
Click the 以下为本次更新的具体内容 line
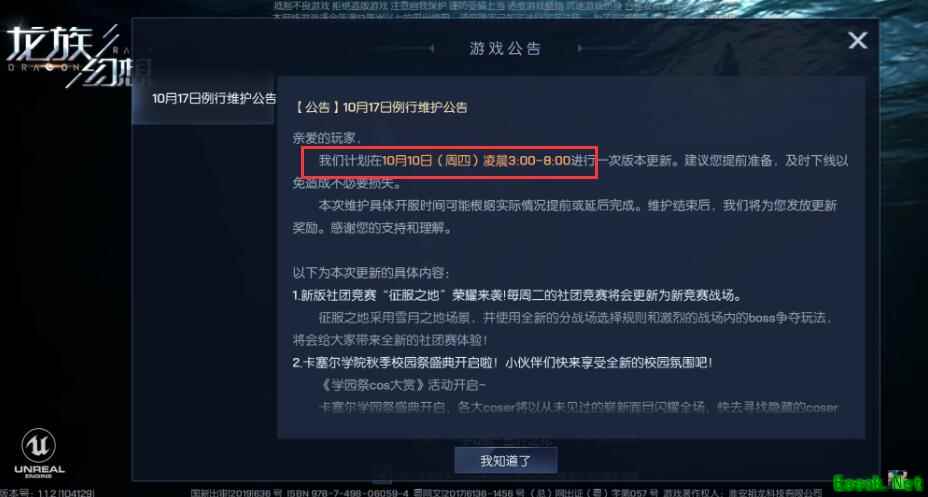[371, 274]
